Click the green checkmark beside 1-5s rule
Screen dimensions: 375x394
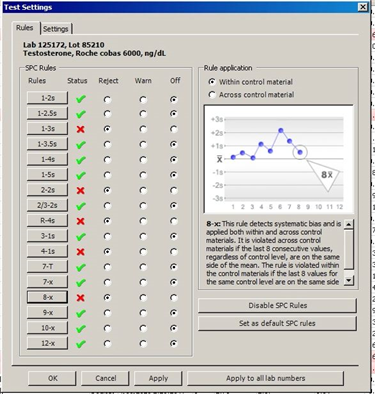[x=80, y=175]
